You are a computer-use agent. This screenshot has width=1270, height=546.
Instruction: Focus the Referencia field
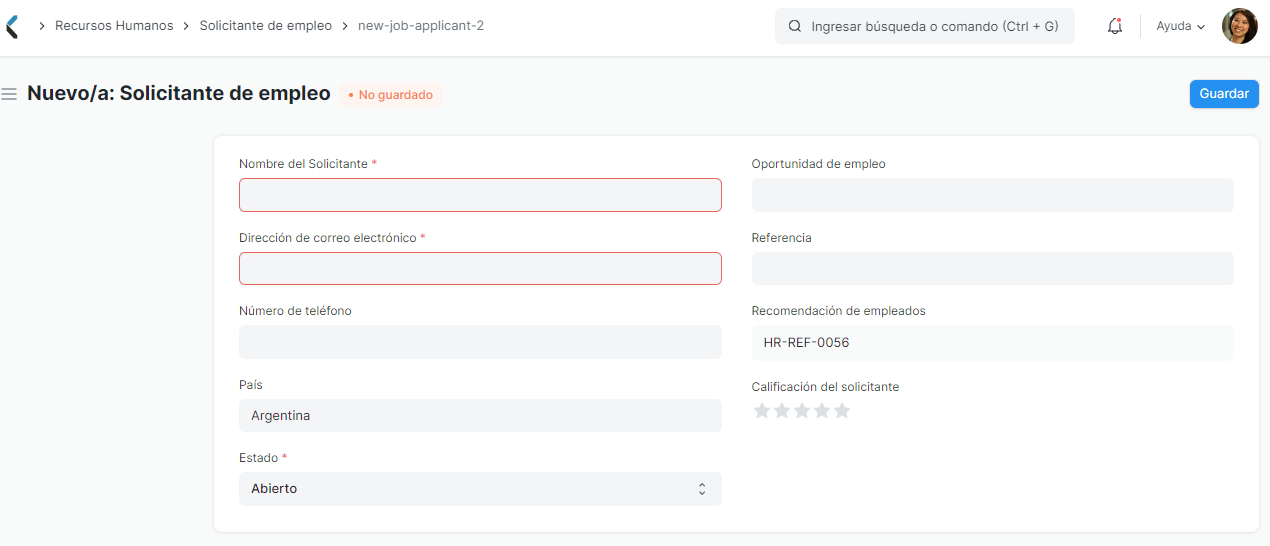click(993, 269)
